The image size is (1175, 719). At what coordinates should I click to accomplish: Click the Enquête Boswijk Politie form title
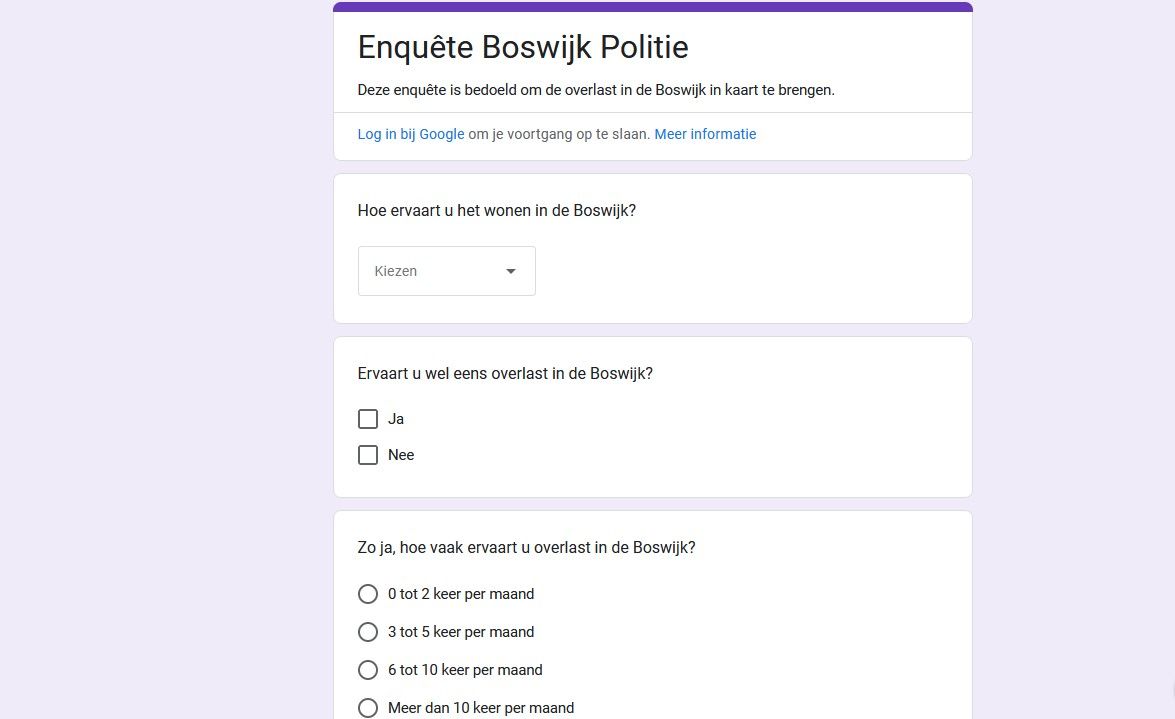[x=523, y=47]
